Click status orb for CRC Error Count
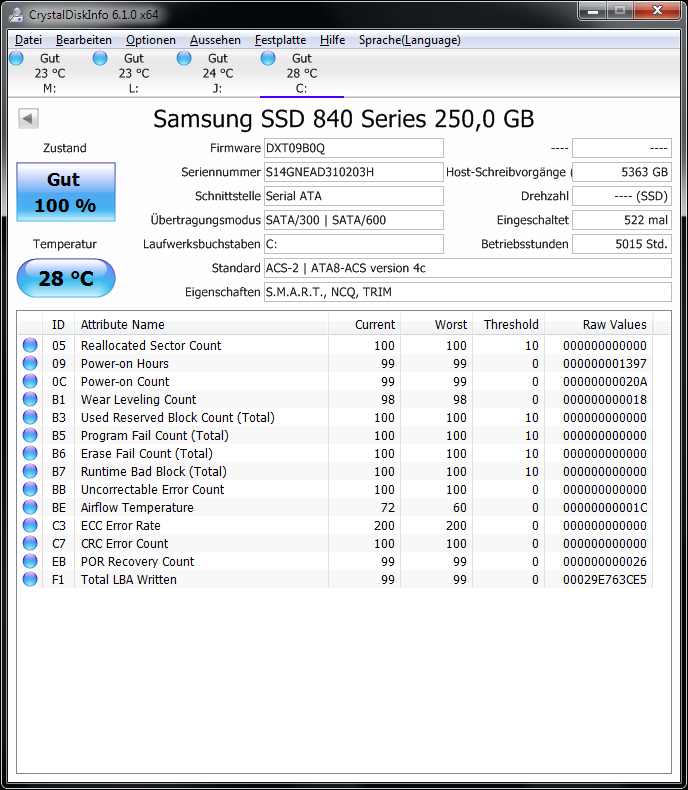 coord(30,543)
